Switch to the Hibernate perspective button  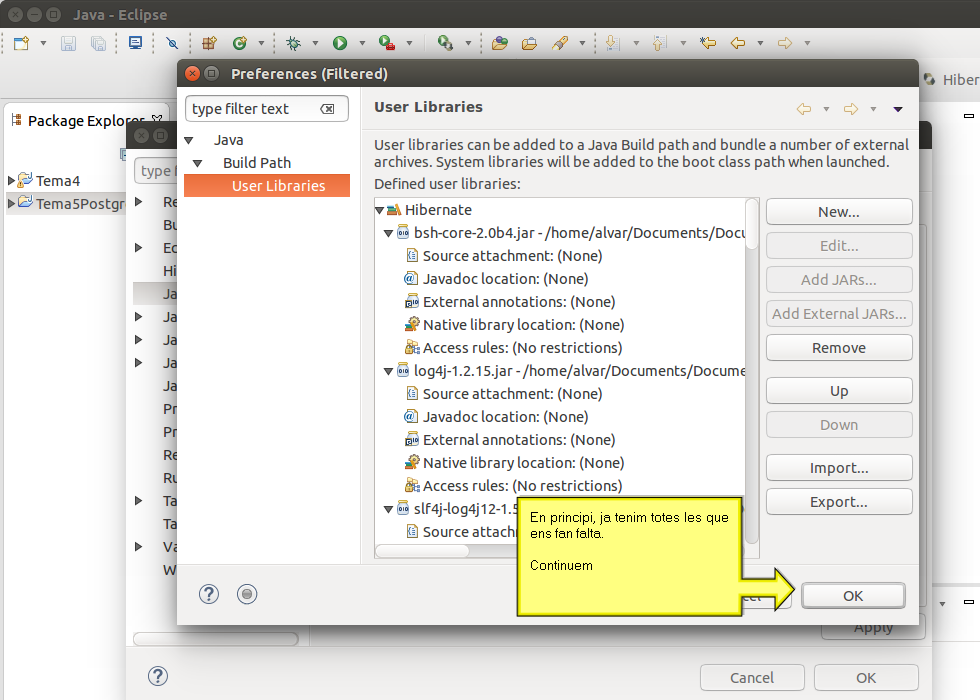click(951, 79)
